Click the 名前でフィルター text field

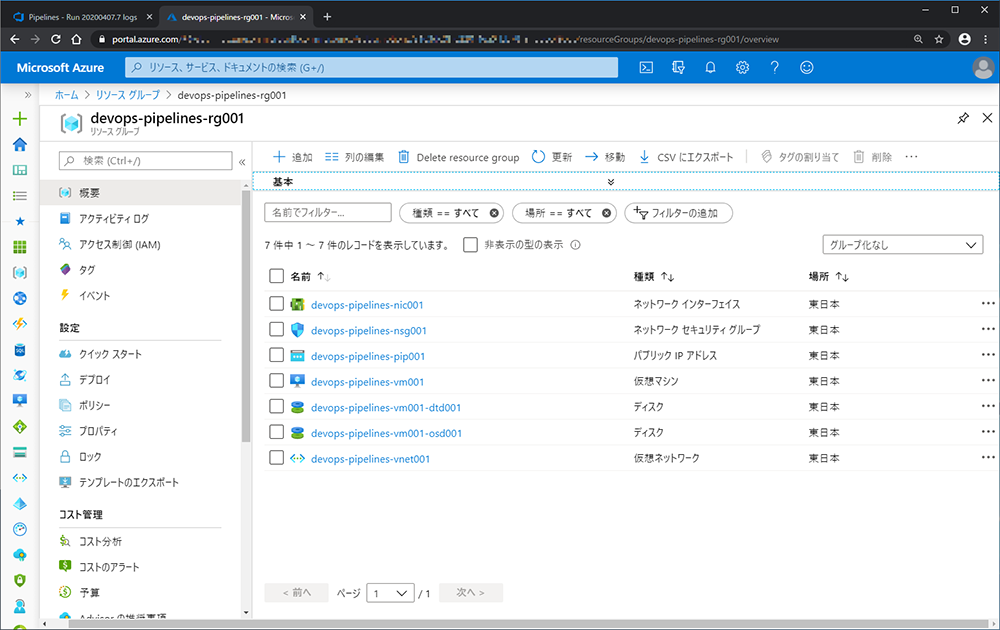(x=328, y=212)
